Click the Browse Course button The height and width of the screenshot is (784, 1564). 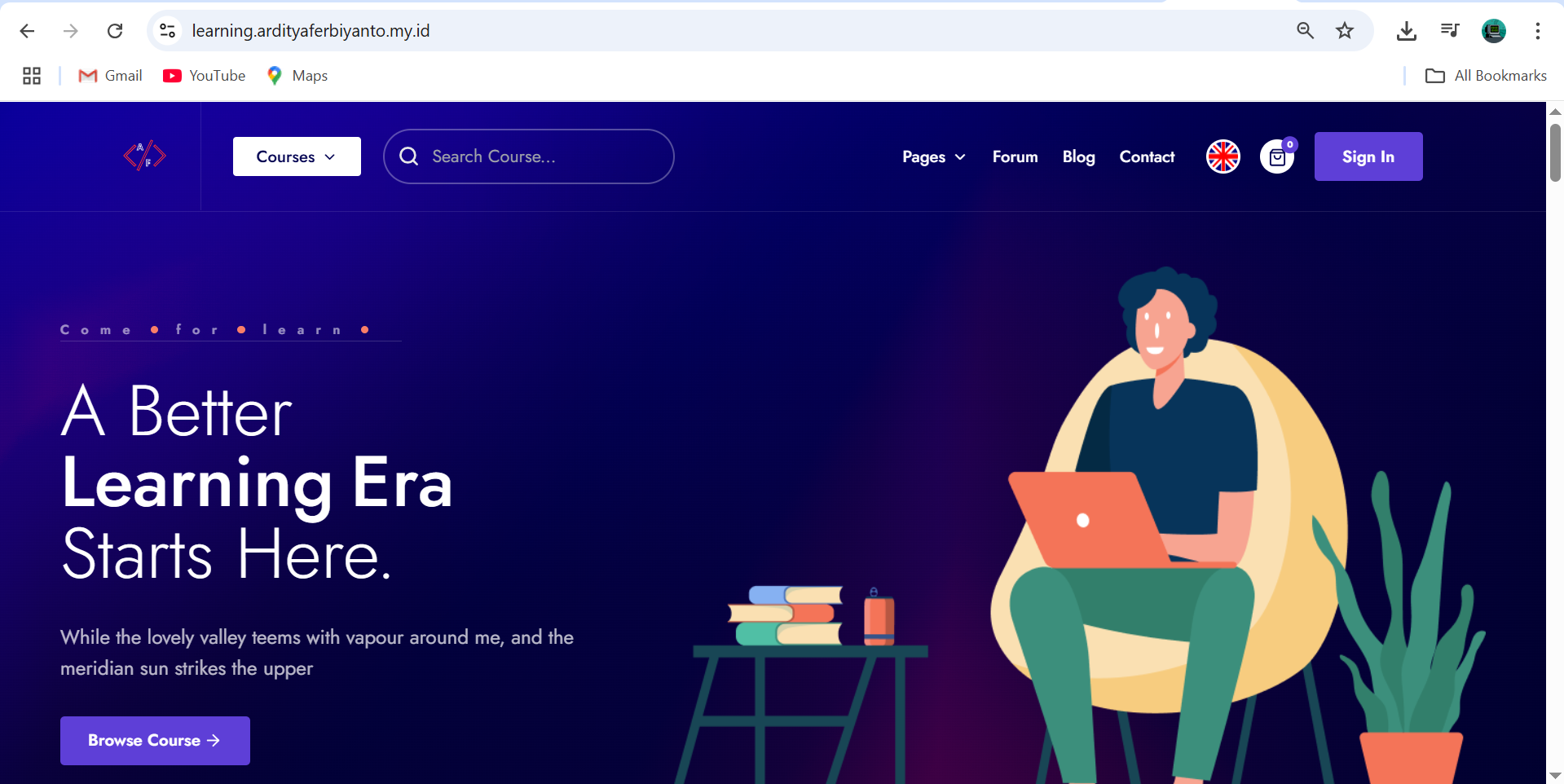click(x=155, y=741)
